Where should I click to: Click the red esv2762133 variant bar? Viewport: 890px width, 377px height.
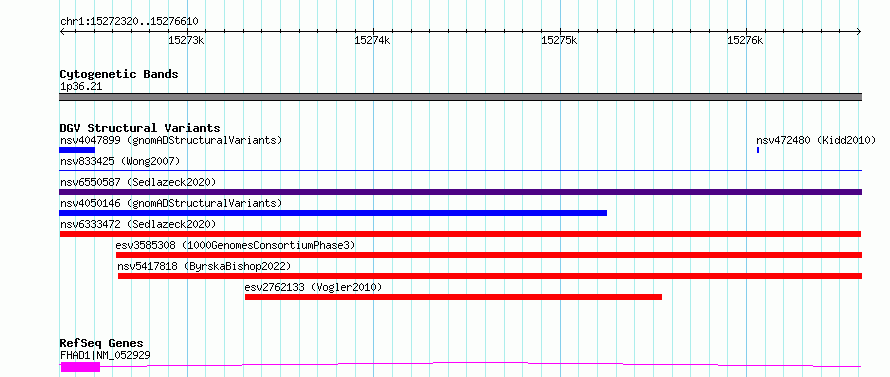[454, 297]
